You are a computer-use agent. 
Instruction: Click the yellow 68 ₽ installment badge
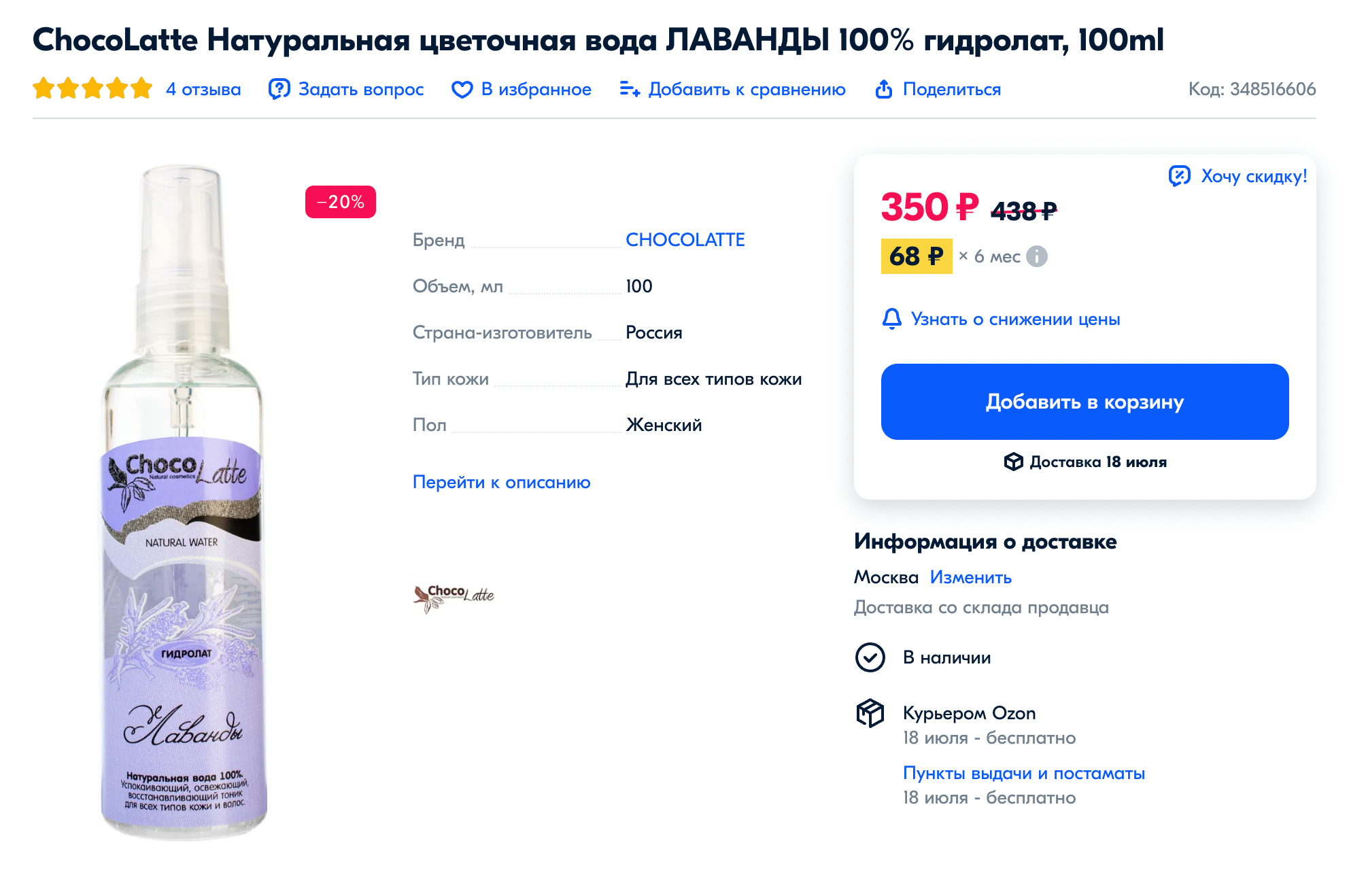coord(917,256)
